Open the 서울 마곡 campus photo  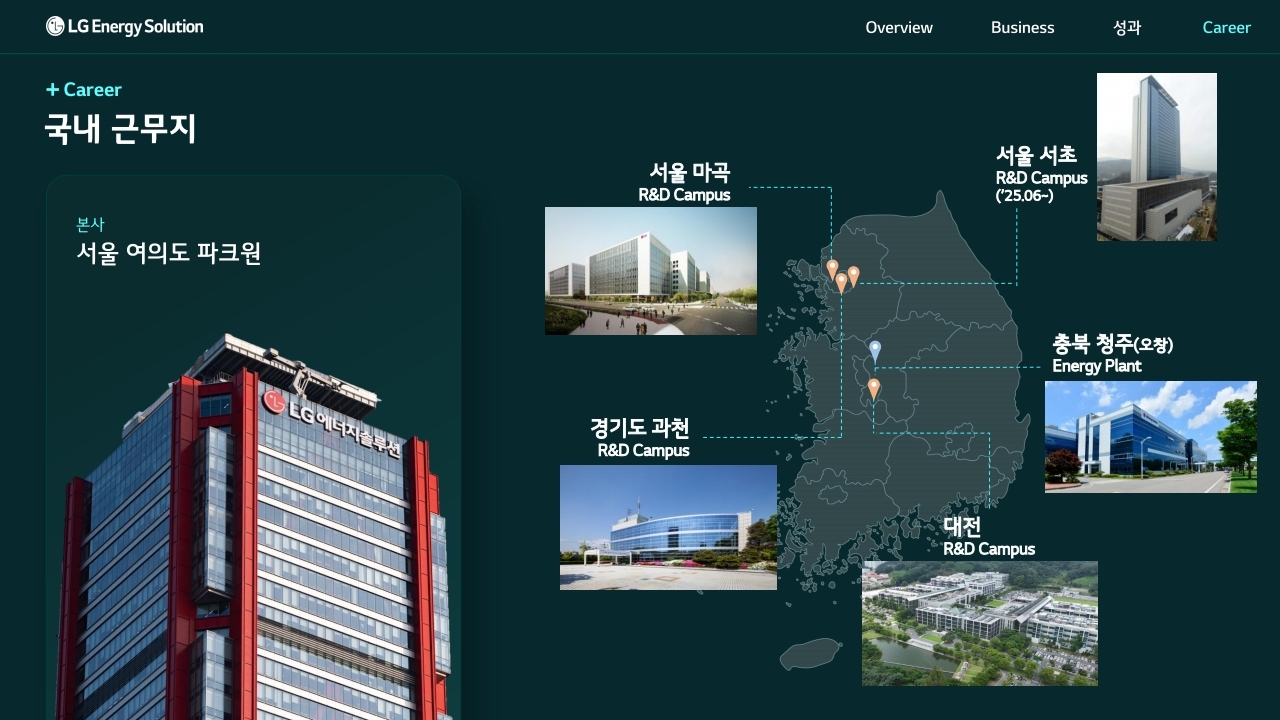[x=650, y=271]
